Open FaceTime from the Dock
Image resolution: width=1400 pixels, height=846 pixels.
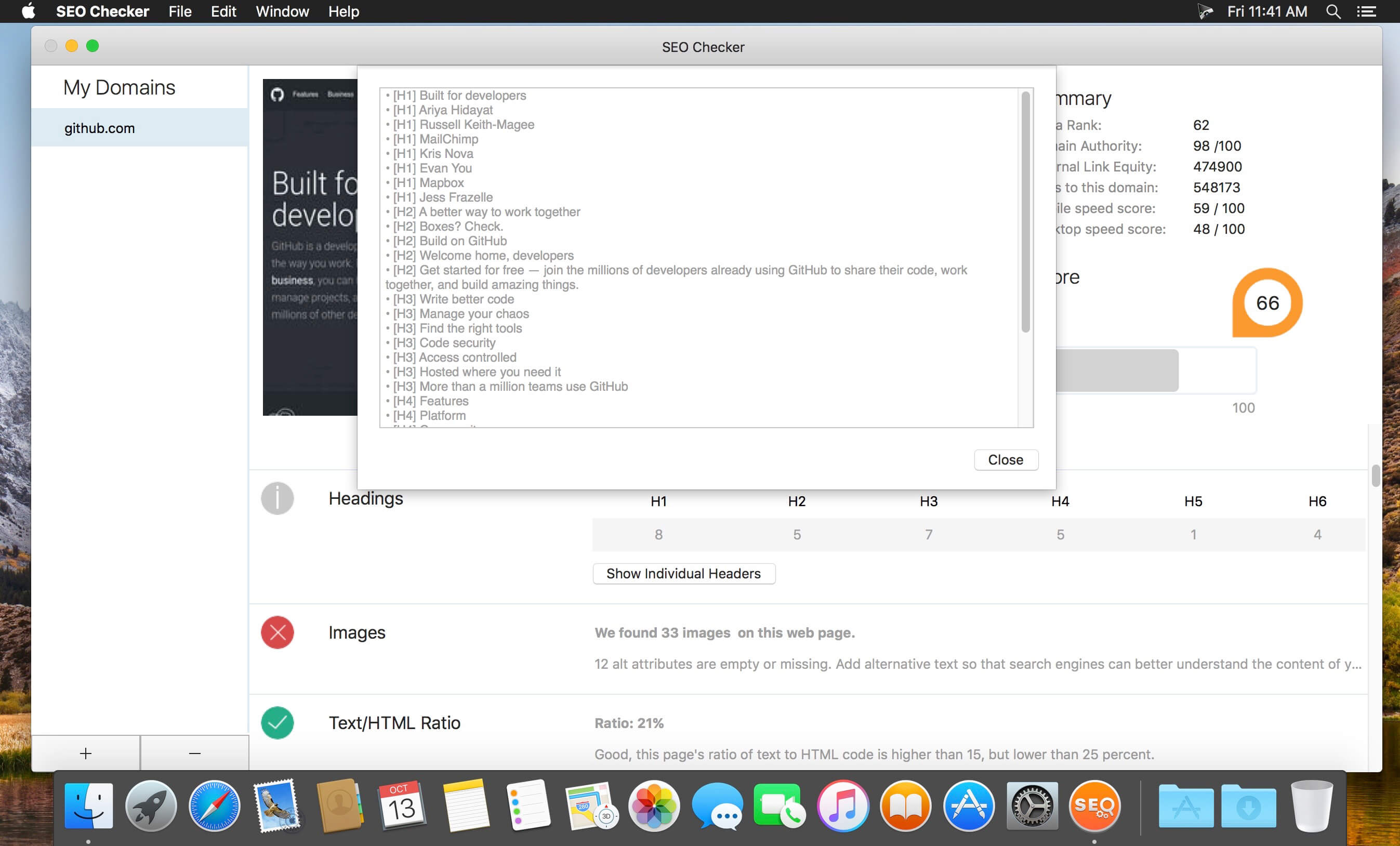click(x=780, y=805)
